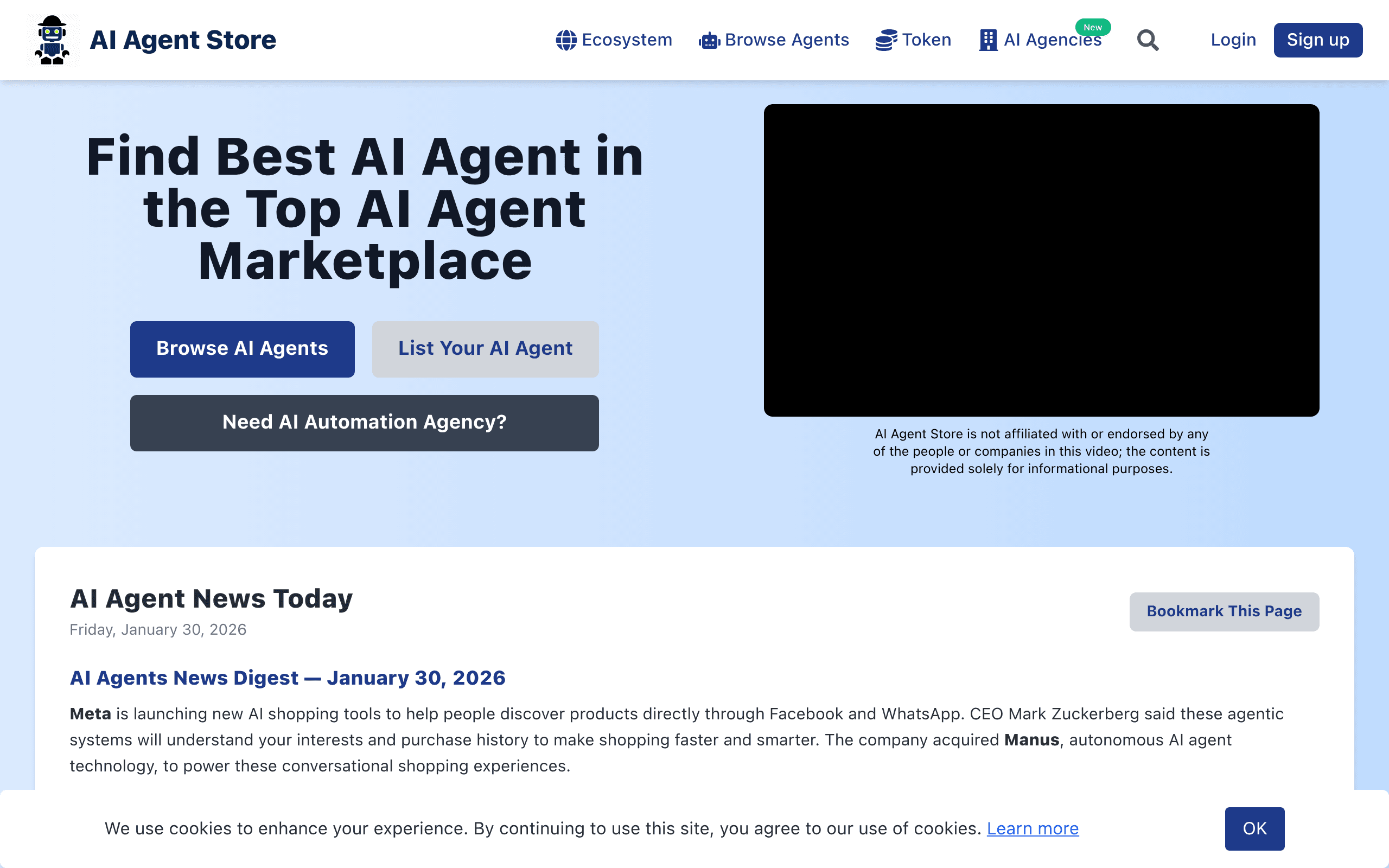
Task: Click Bookmark This Page button
Action: pyautogui.click(x=1224, y=611)
